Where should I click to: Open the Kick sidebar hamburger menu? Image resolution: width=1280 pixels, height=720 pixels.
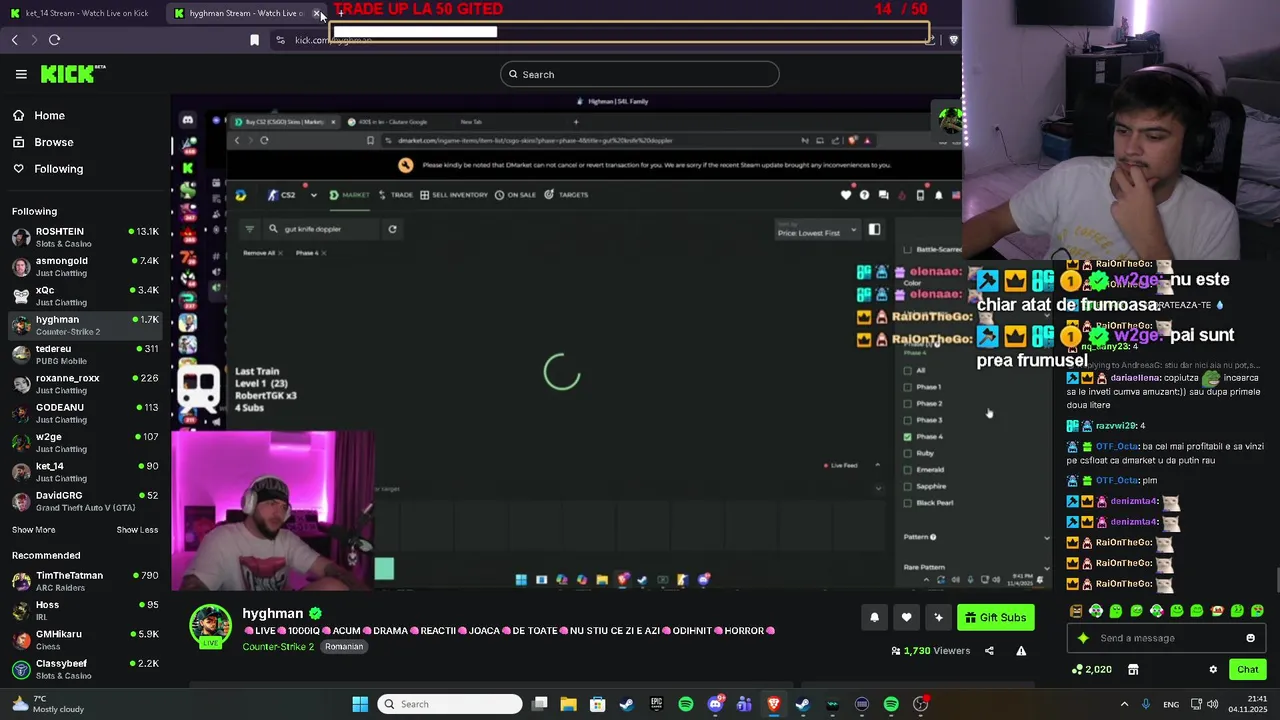click(21, 74)
